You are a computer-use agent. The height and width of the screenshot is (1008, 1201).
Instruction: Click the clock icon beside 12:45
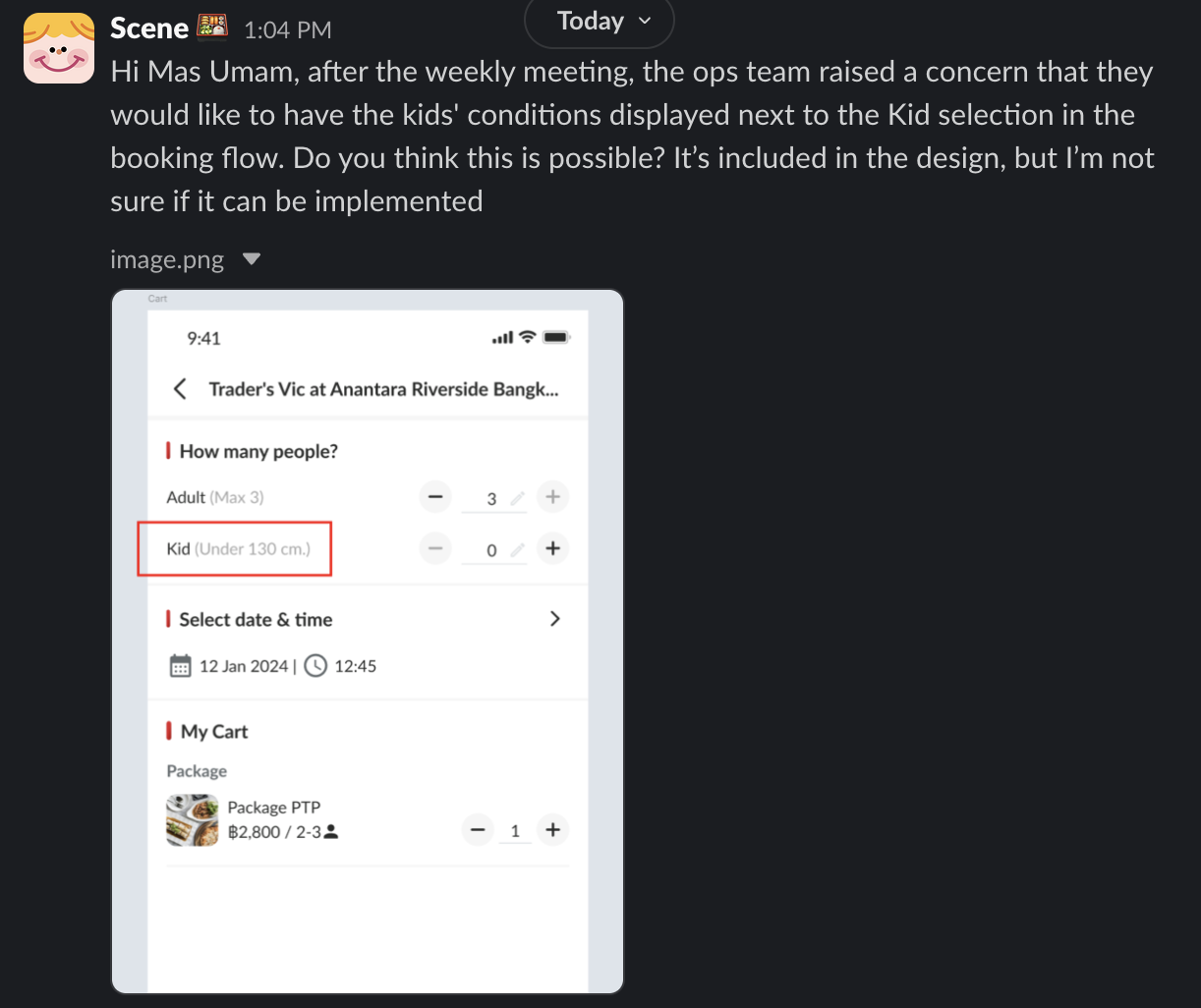click(x=315, y=666)
